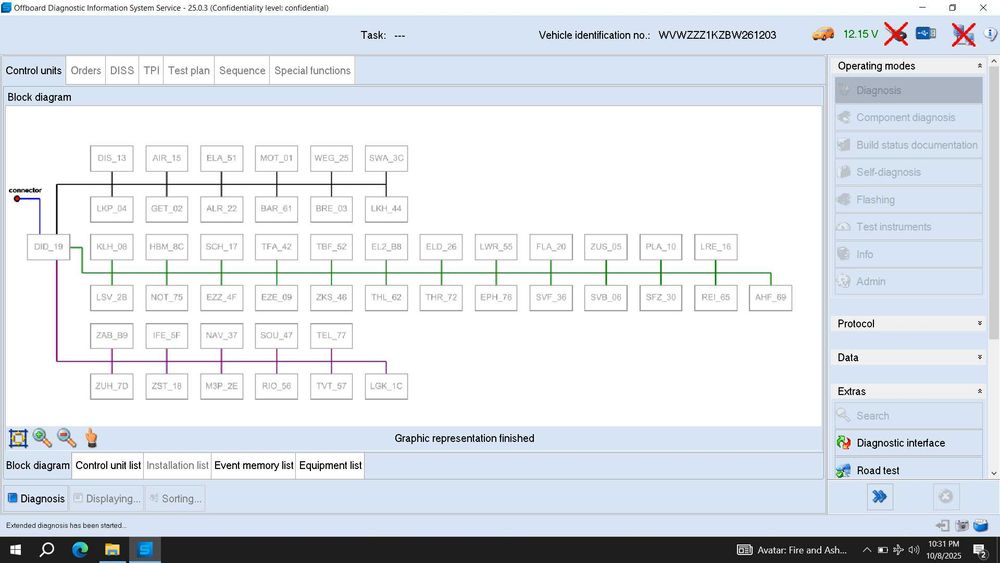Image resolution: width=1000 pixels, height=563 pixels.
Task: Expand the Data section
Action: click(980, 357)
